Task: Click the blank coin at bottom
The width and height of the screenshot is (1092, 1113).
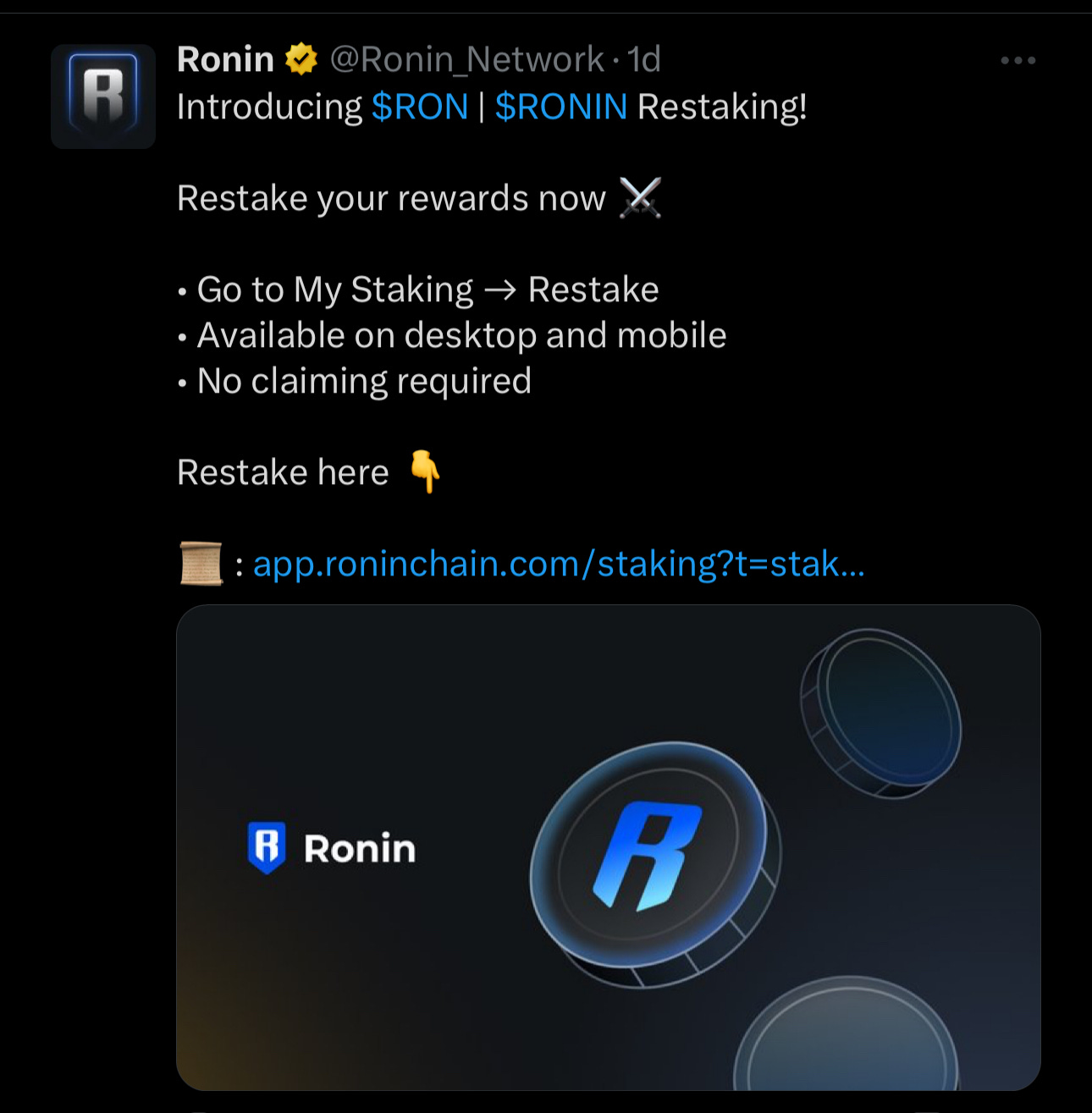Action: pyautogui.click(x=847, y=1034)
